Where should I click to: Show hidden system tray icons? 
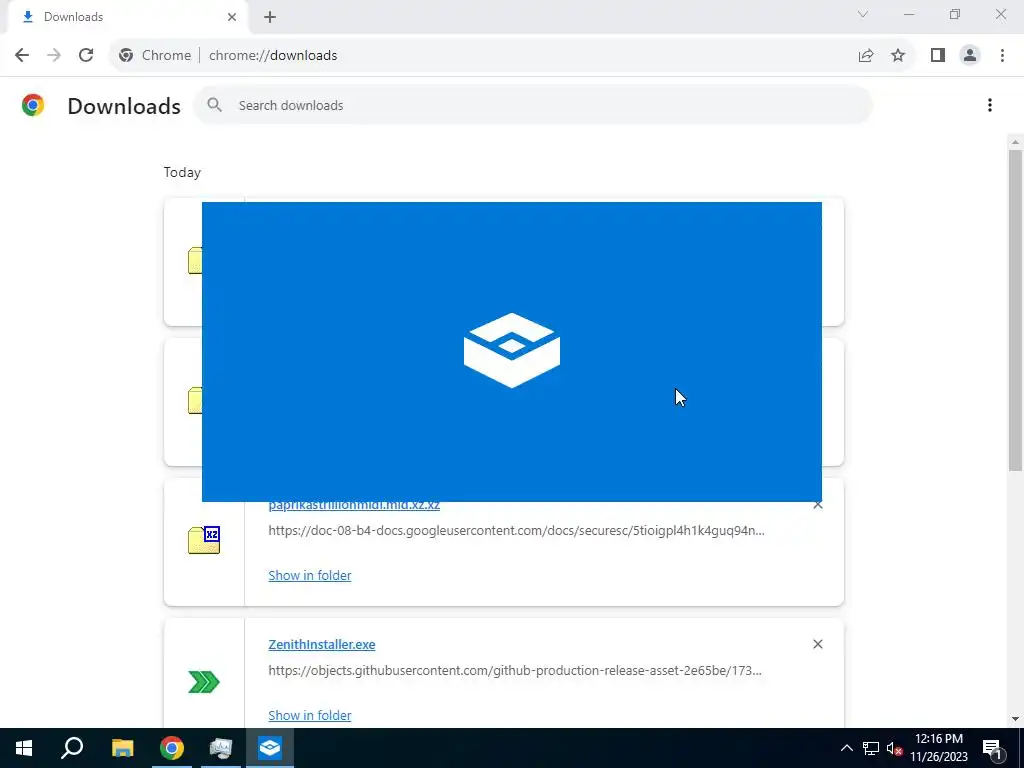tap(846, 748)
